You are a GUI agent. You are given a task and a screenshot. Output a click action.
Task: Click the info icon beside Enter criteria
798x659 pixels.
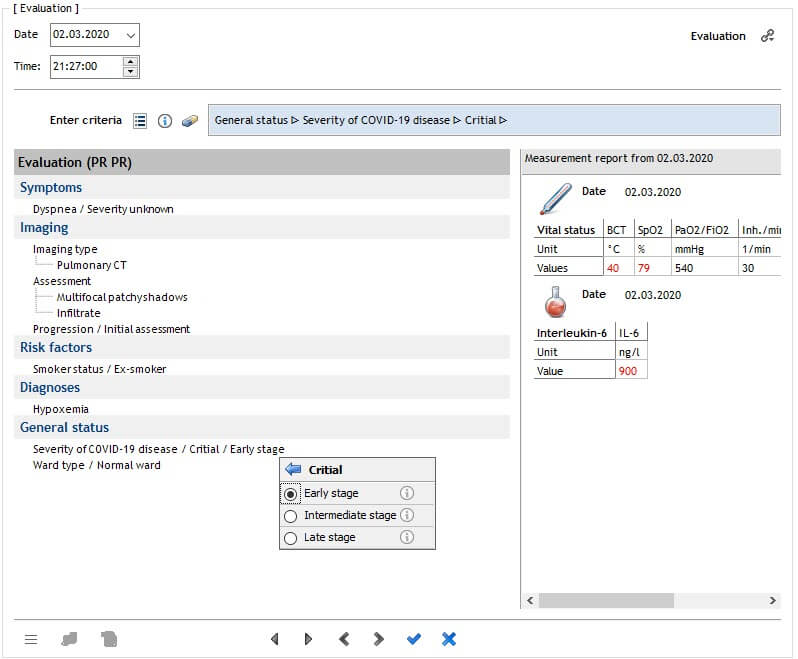[165, 121]
